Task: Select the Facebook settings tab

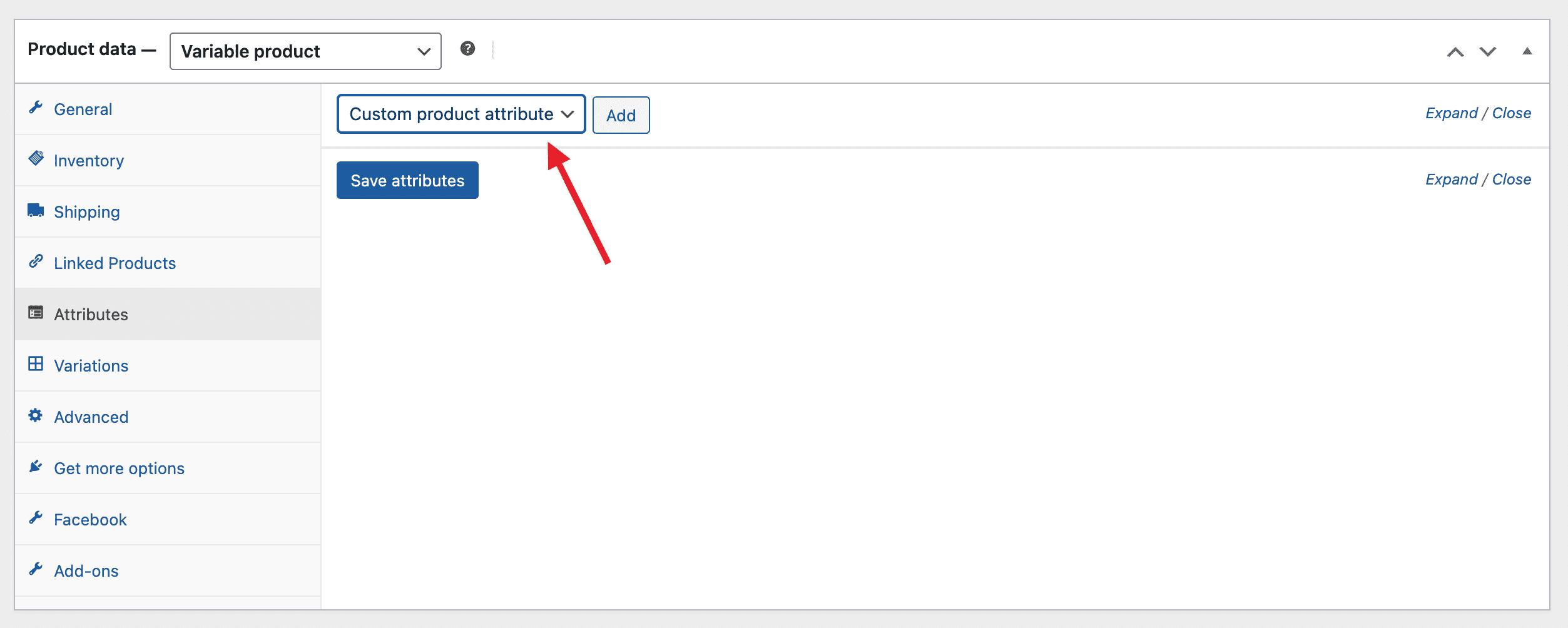Action: point(90,519)
